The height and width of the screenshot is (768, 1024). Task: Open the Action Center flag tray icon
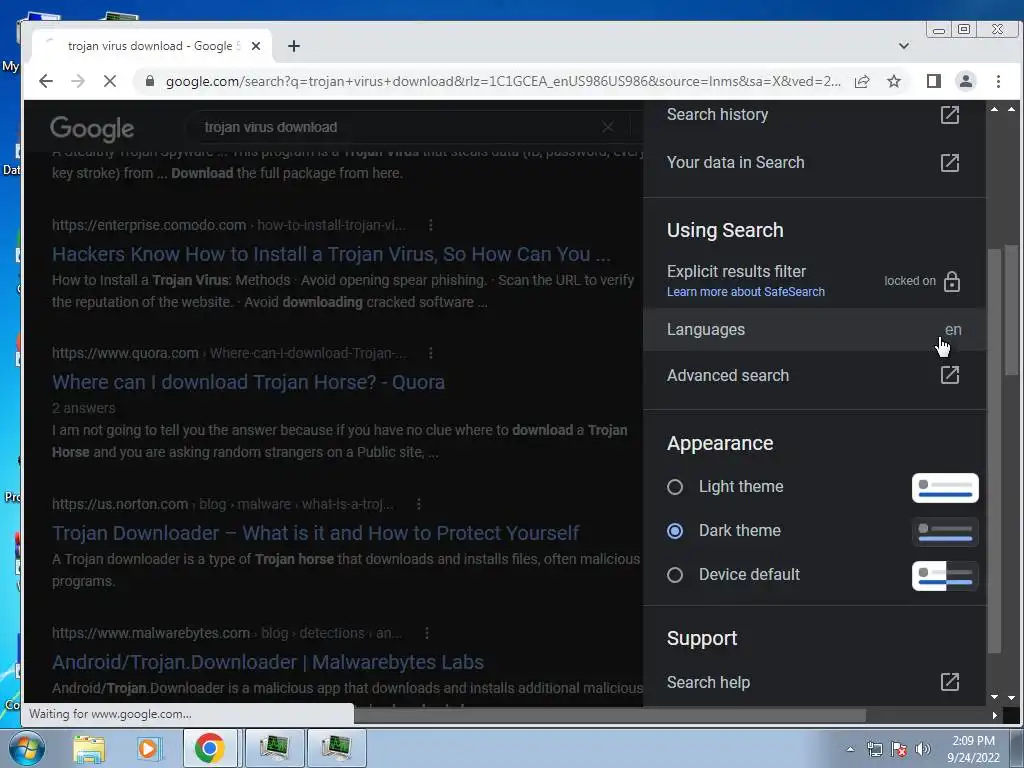point(899,749)
